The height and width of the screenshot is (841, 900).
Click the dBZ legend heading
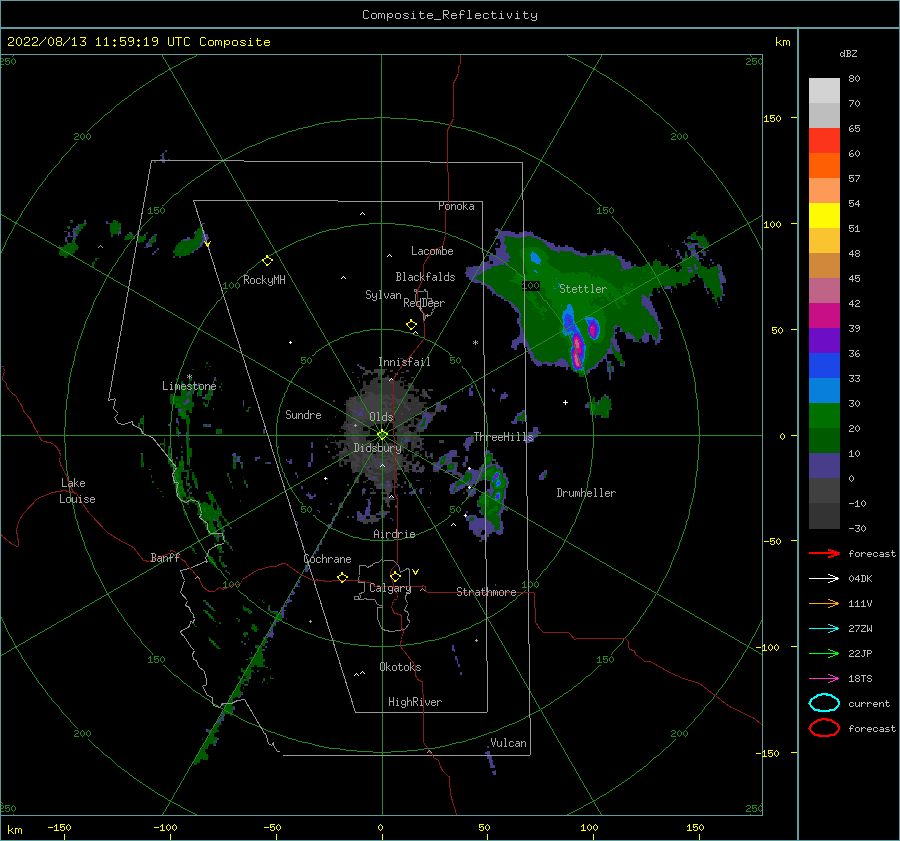[x=848, y=53]
